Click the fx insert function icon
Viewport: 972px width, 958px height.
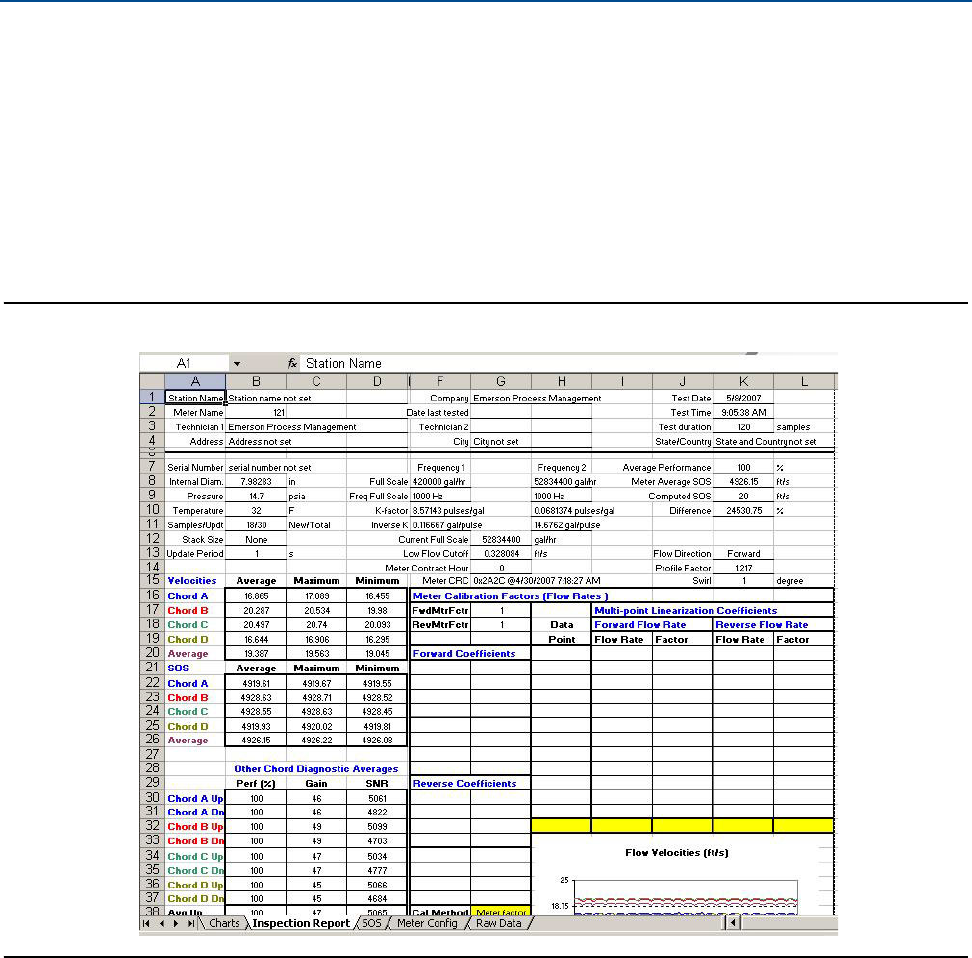click(293, 364)
